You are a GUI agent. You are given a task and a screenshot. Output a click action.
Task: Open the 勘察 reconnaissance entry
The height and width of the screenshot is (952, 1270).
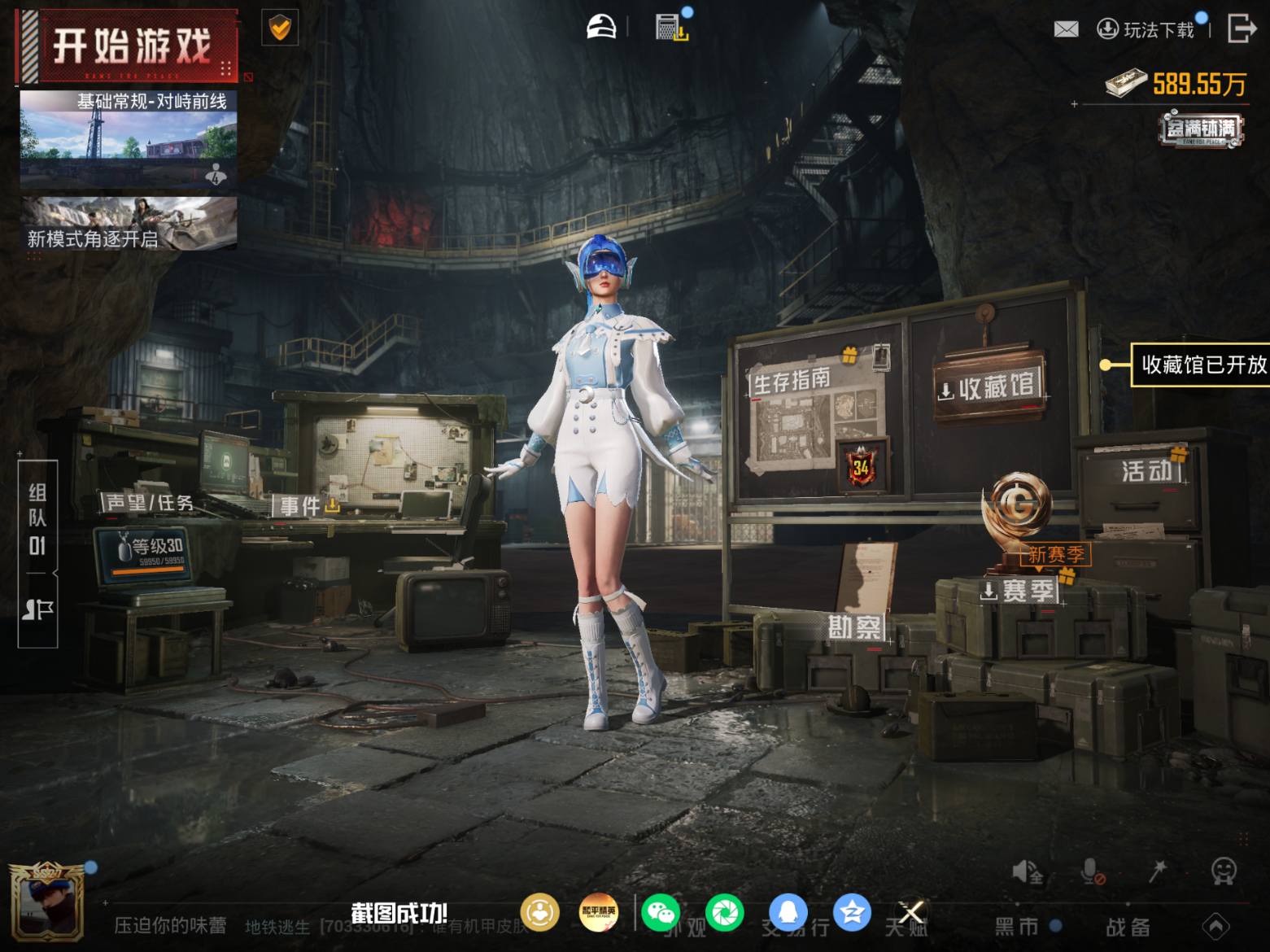click(x=855, y=627)
